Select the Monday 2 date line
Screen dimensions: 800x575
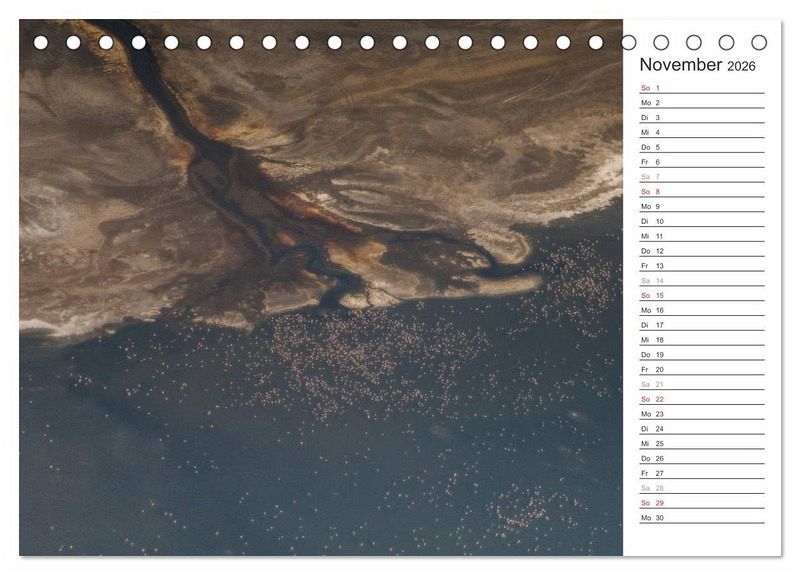click(701, 103)
